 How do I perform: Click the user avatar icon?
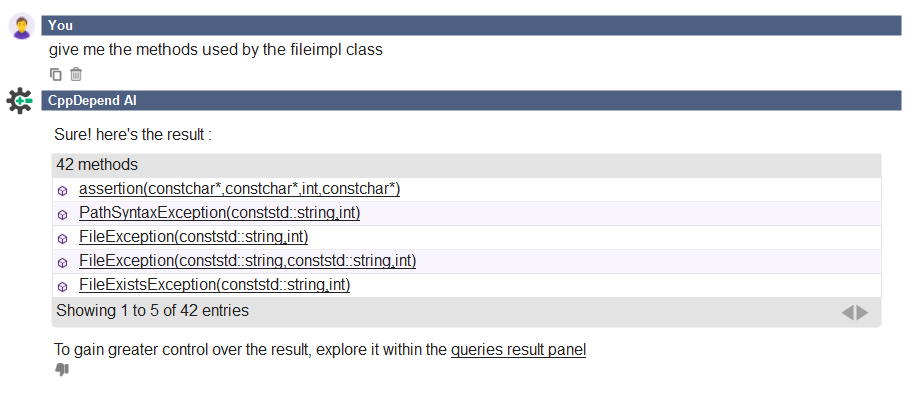pos(22,26)
